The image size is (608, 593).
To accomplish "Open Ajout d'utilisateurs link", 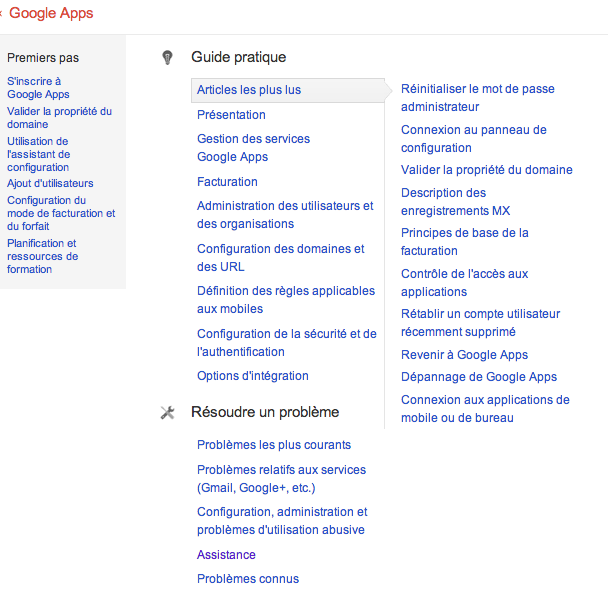I will (x=50, y=183).
